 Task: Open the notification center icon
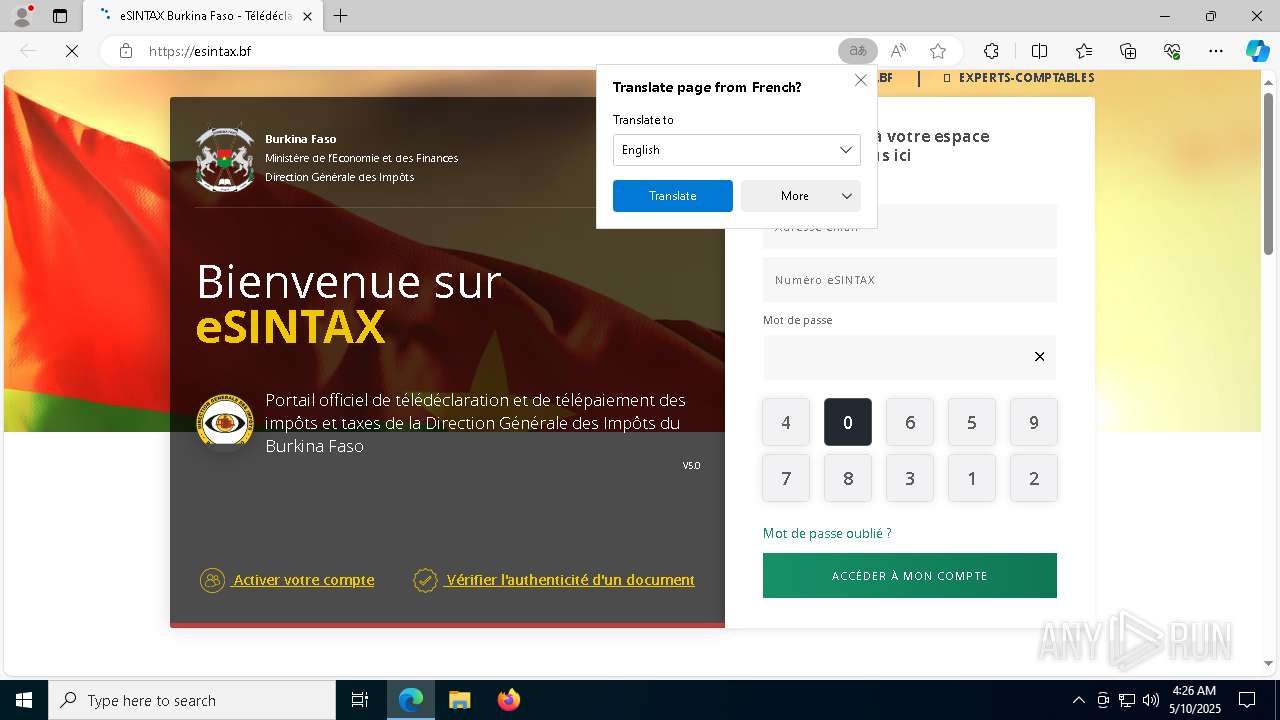tap(1247, 700)
